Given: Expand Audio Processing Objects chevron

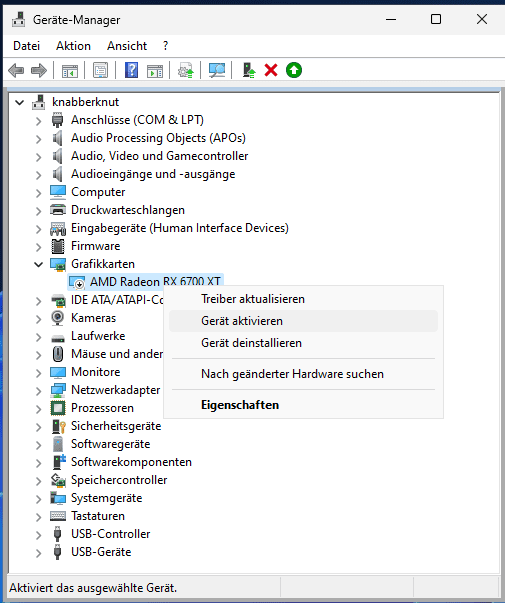Looking at the screenshot, I should pos(38,139).
